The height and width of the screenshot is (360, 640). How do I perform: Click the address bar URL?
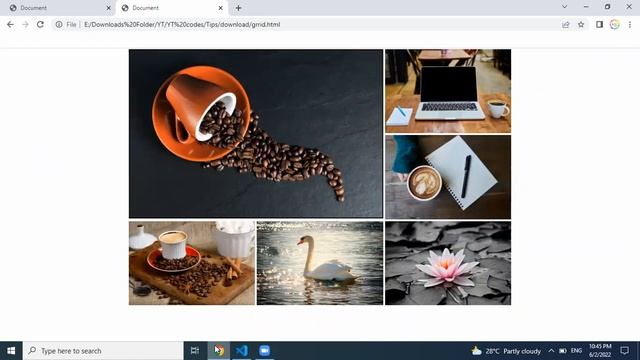182,24
